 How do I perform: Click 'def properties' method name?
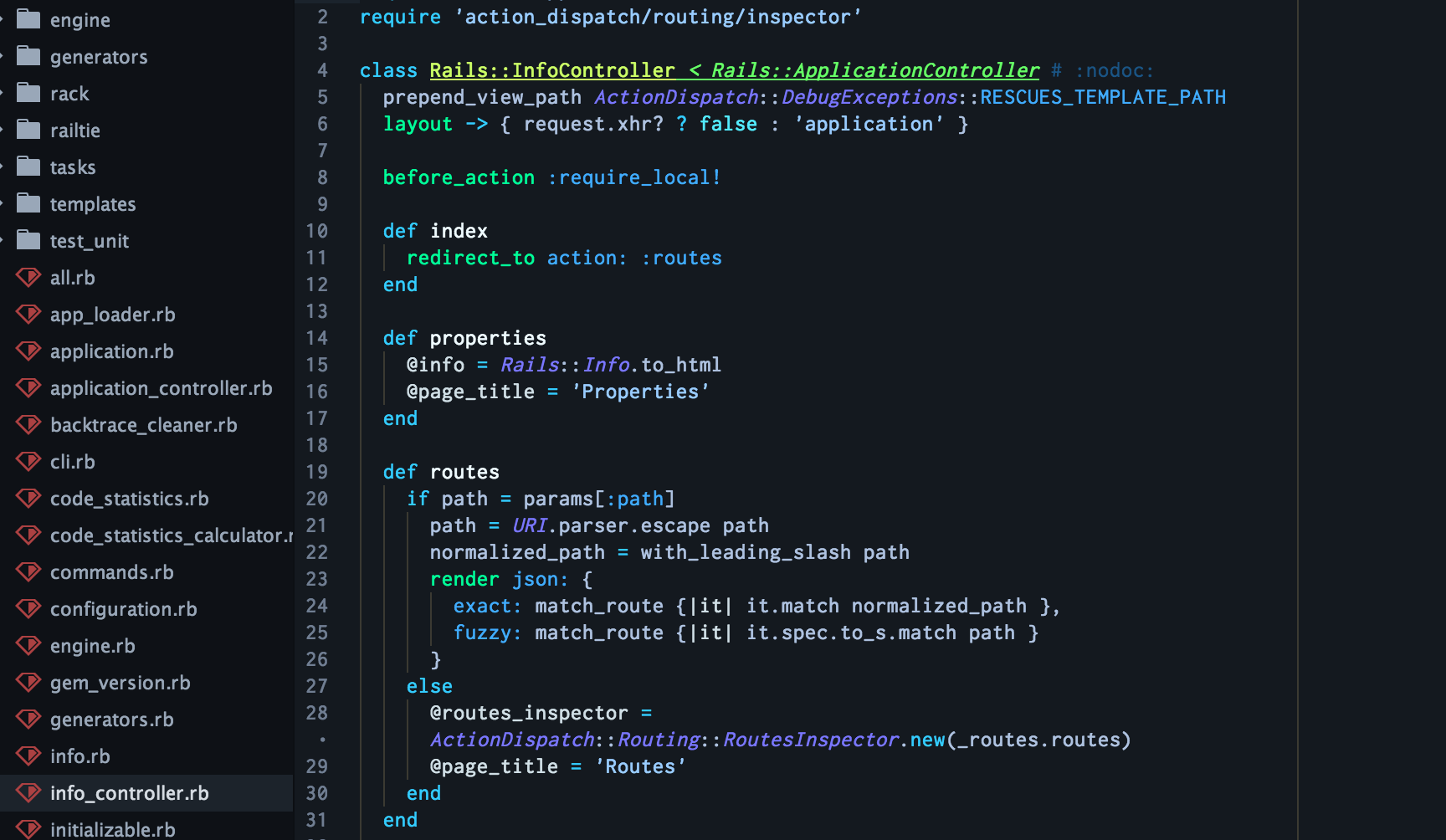pos(488,338)
